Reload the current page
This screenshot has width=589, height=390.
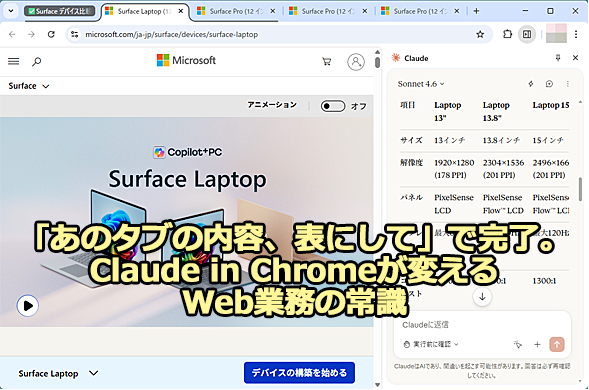(51, 35)
